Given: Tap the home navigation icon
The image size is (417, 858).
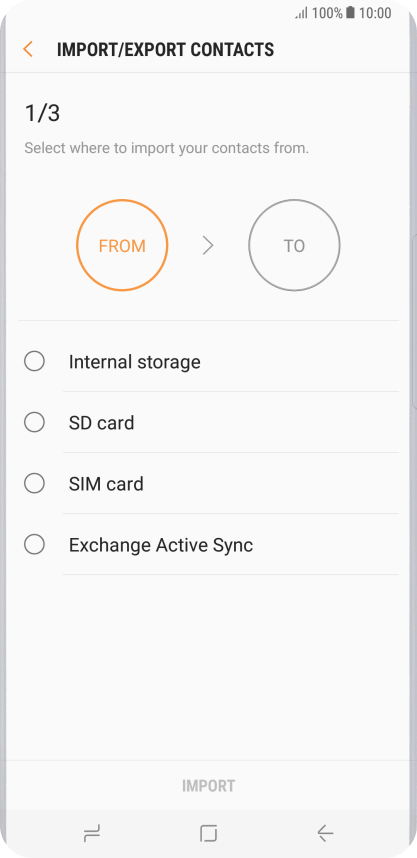Looking at the screenshot, I should click(208, 833).
